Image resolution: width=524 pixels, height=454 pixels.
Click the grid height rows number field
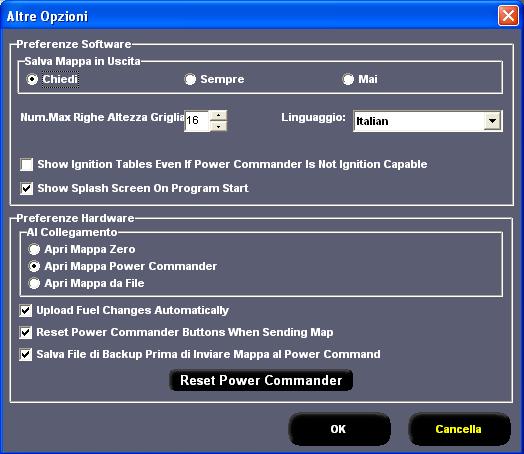tap(197, 121)
